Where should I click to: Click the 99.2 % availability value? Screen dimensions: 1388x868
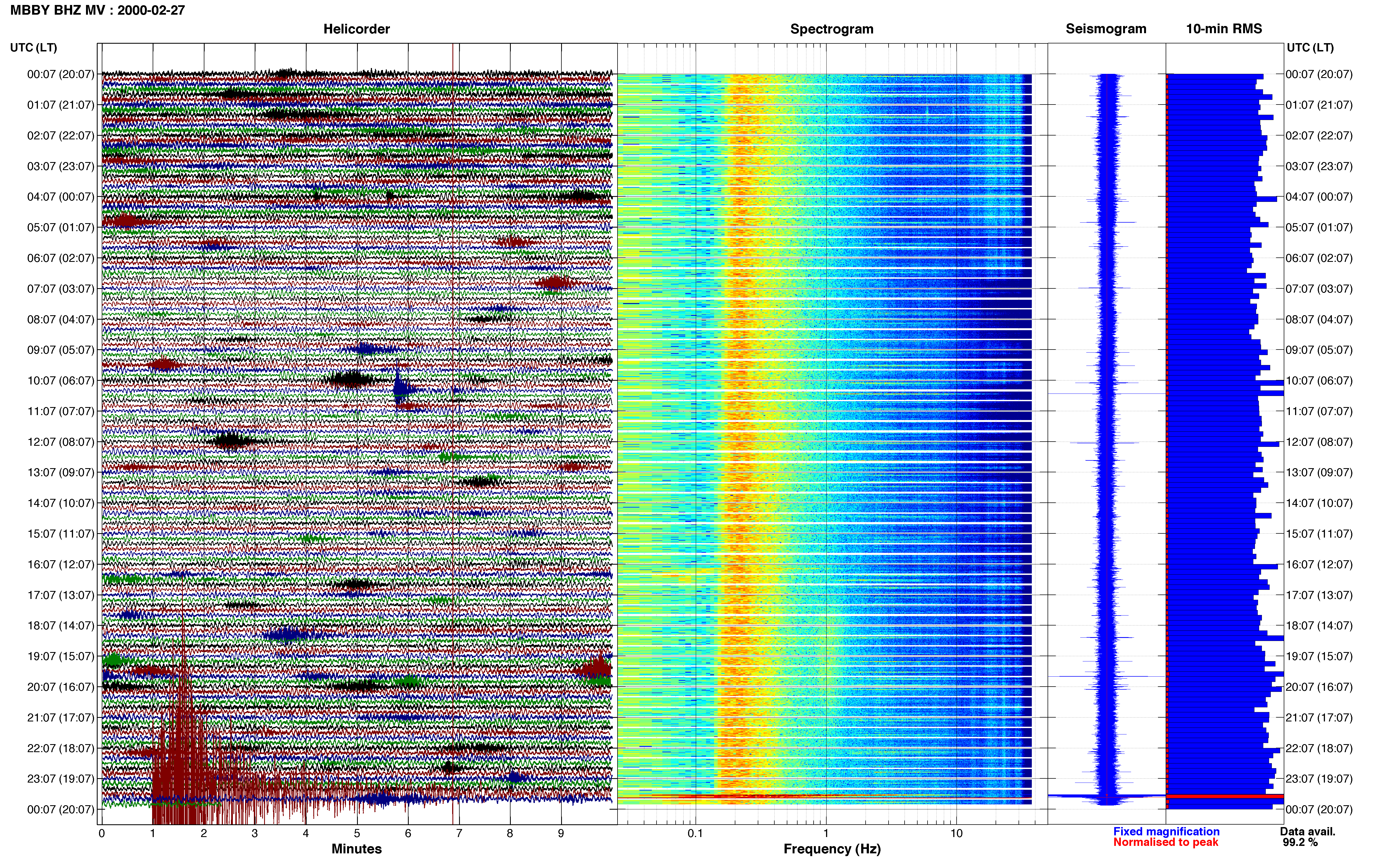pyautogui.click(x=1300, y=842)
